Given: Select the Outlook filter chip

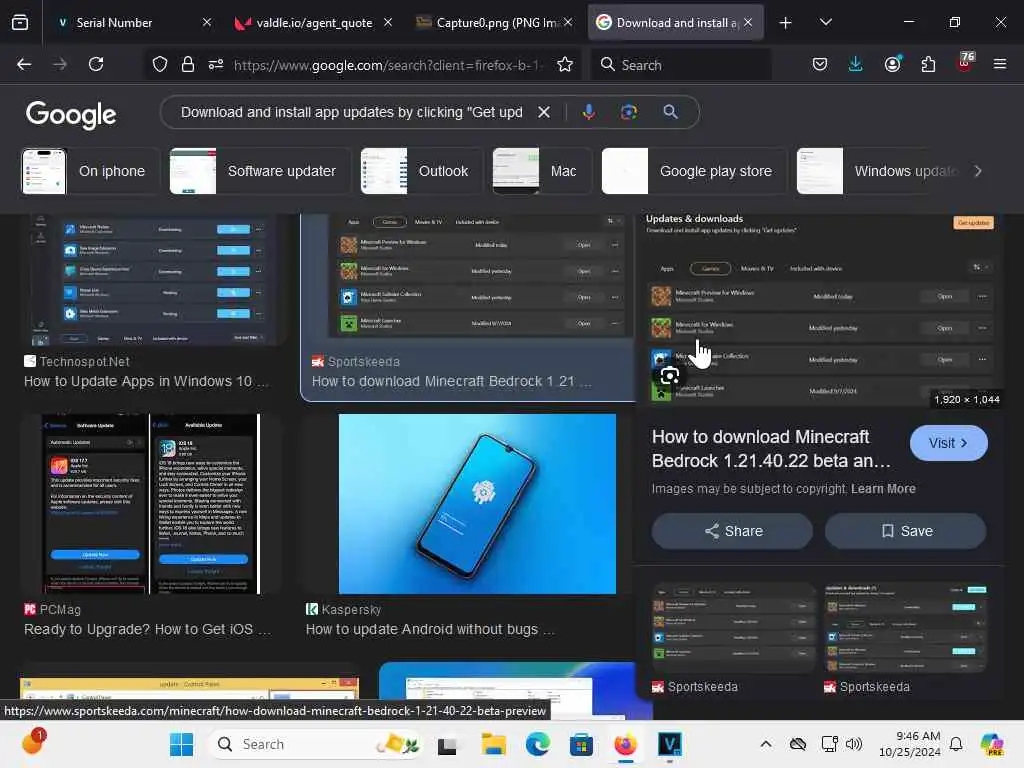Looking at the screenshot, I should click(x=422, y=171).
